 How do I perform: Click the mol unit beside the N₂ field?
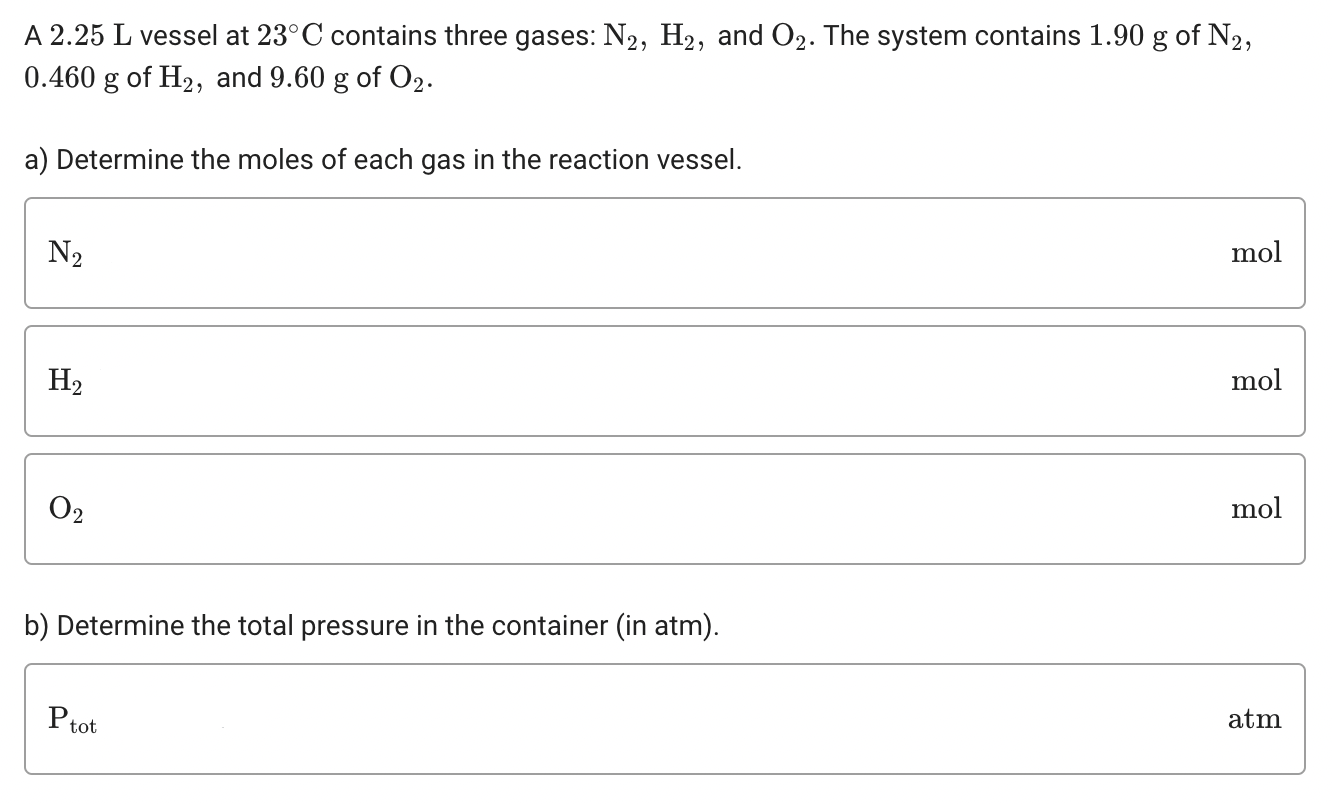pos(1257,253)
